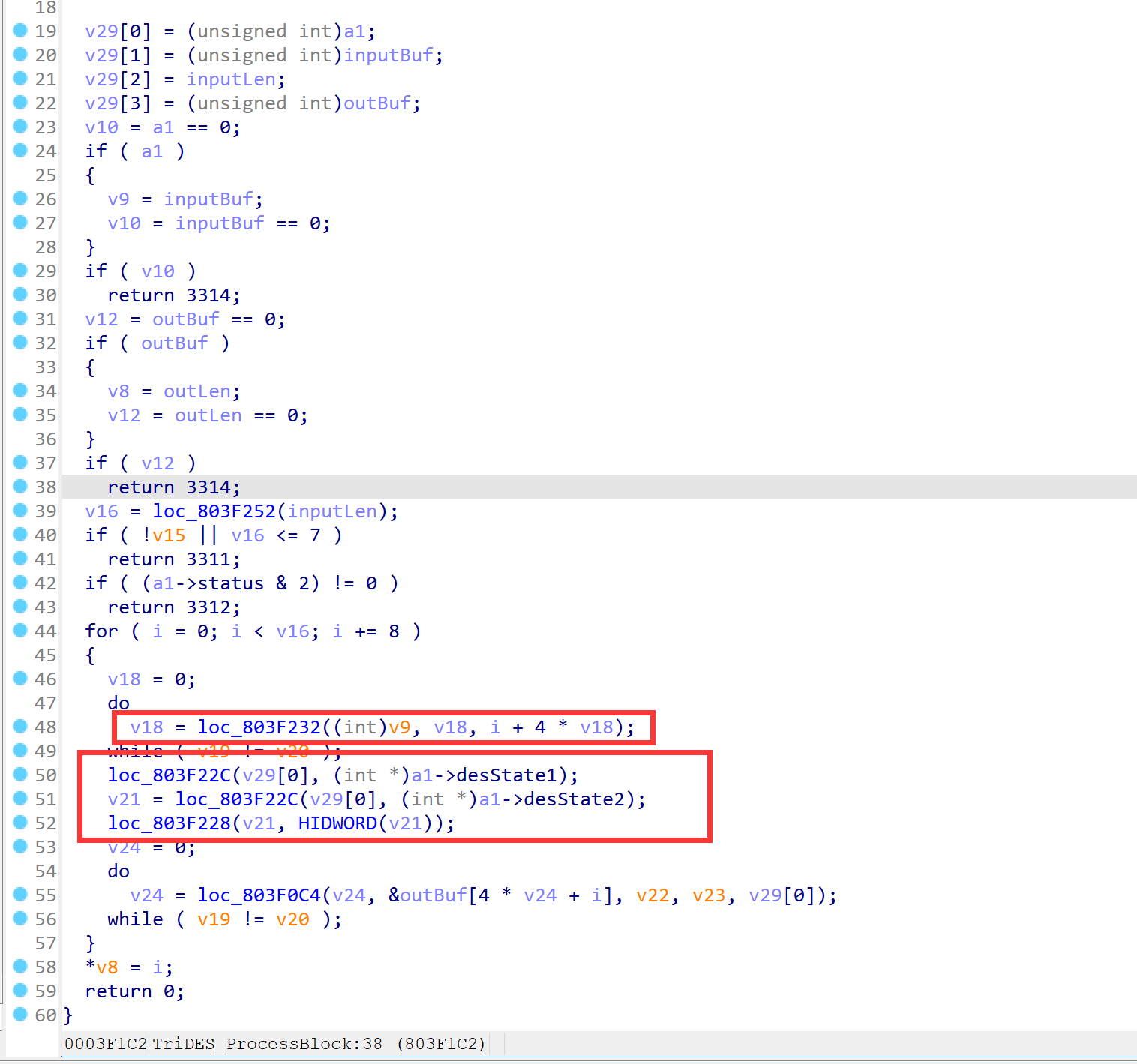Click loc_803F0C4 function name on line 55

coord(259,895)
